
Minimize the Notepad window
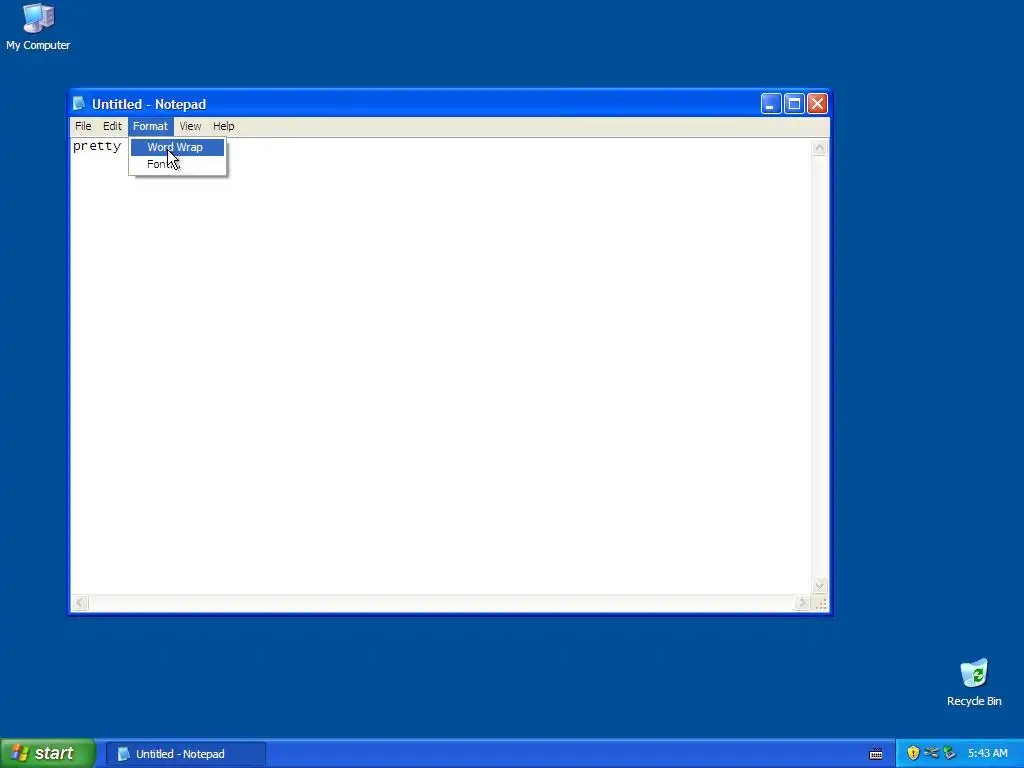coord(771,104)
